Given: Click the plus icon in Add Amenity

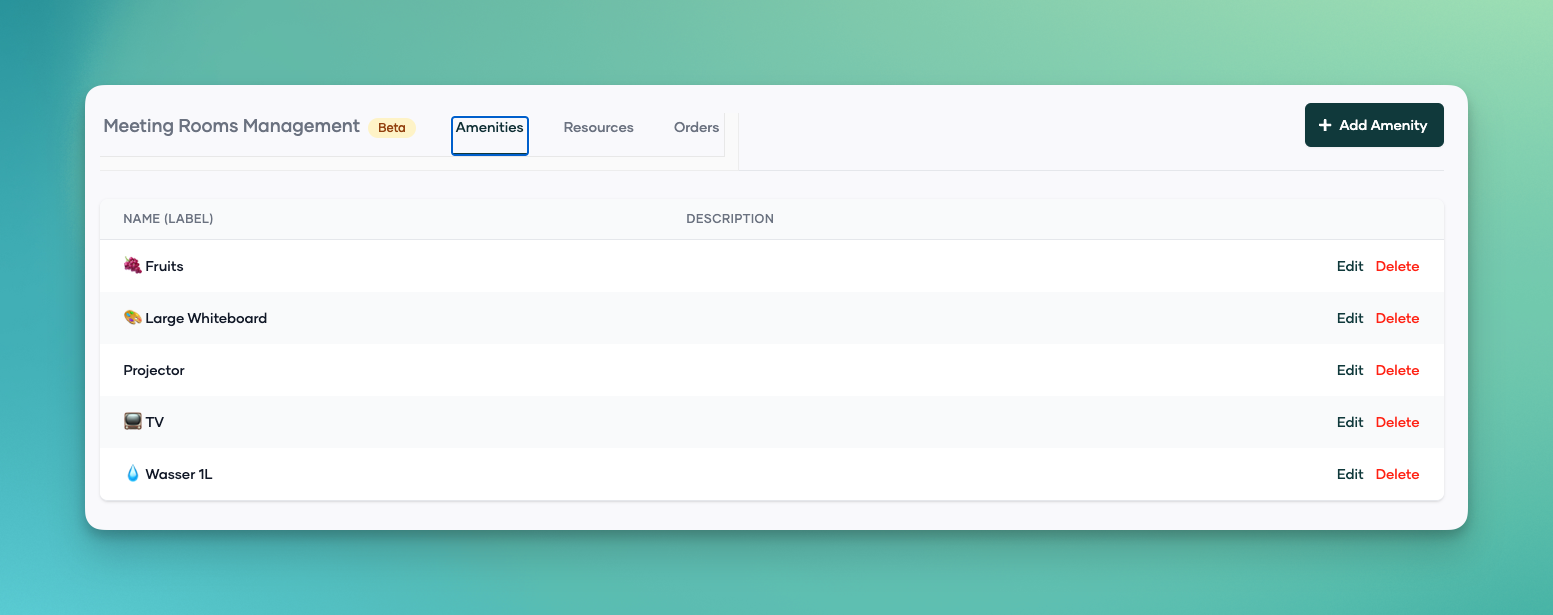Looking at the screenshot, I should [x=1325, y=125].
